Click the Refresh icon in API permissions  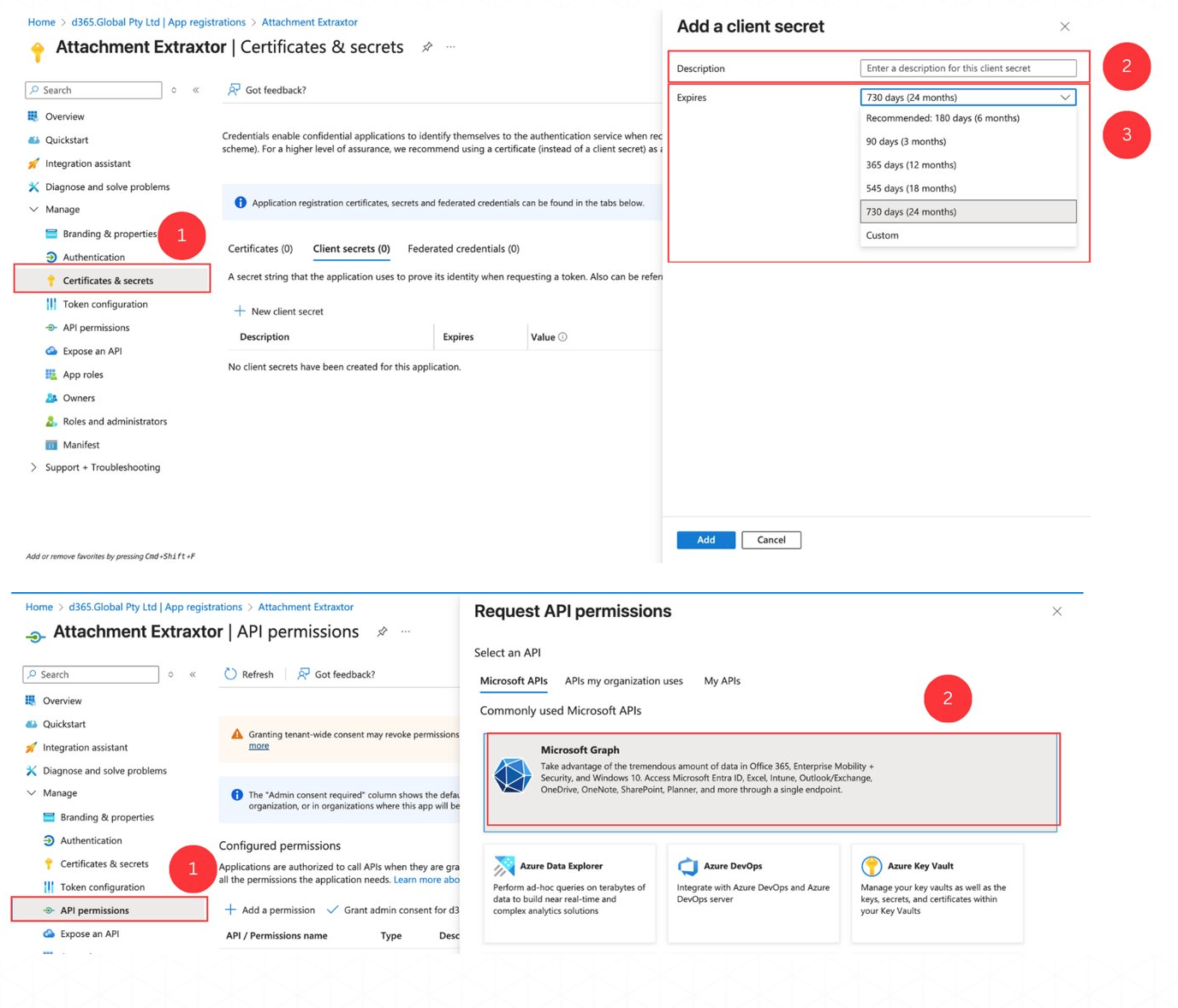click(x=230, y=674)
